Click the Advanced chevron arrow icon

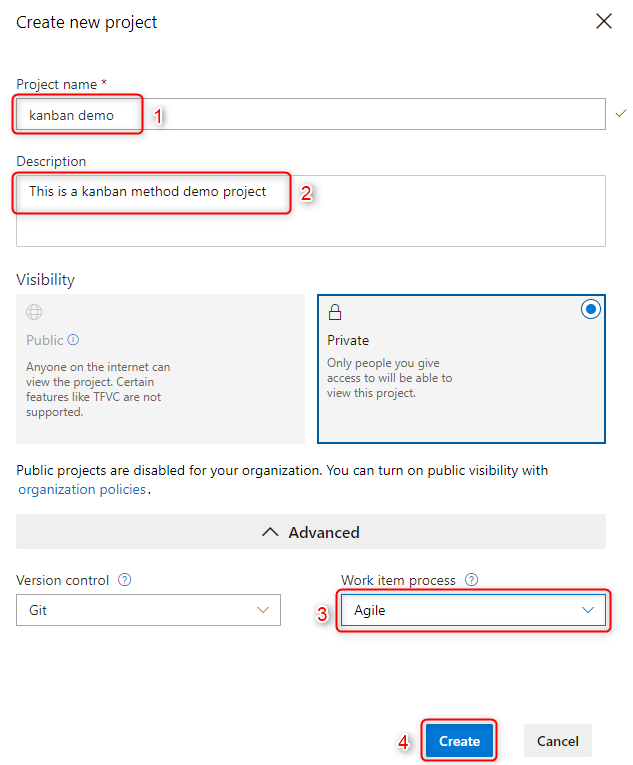coord(269,532)
